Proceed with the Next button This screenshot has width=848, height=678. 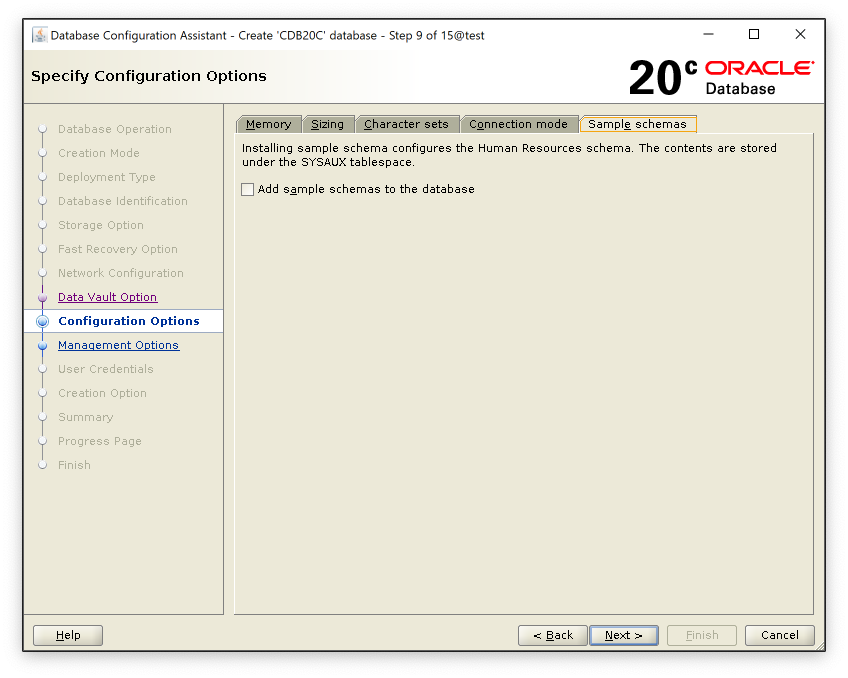[x=623, y=635]
